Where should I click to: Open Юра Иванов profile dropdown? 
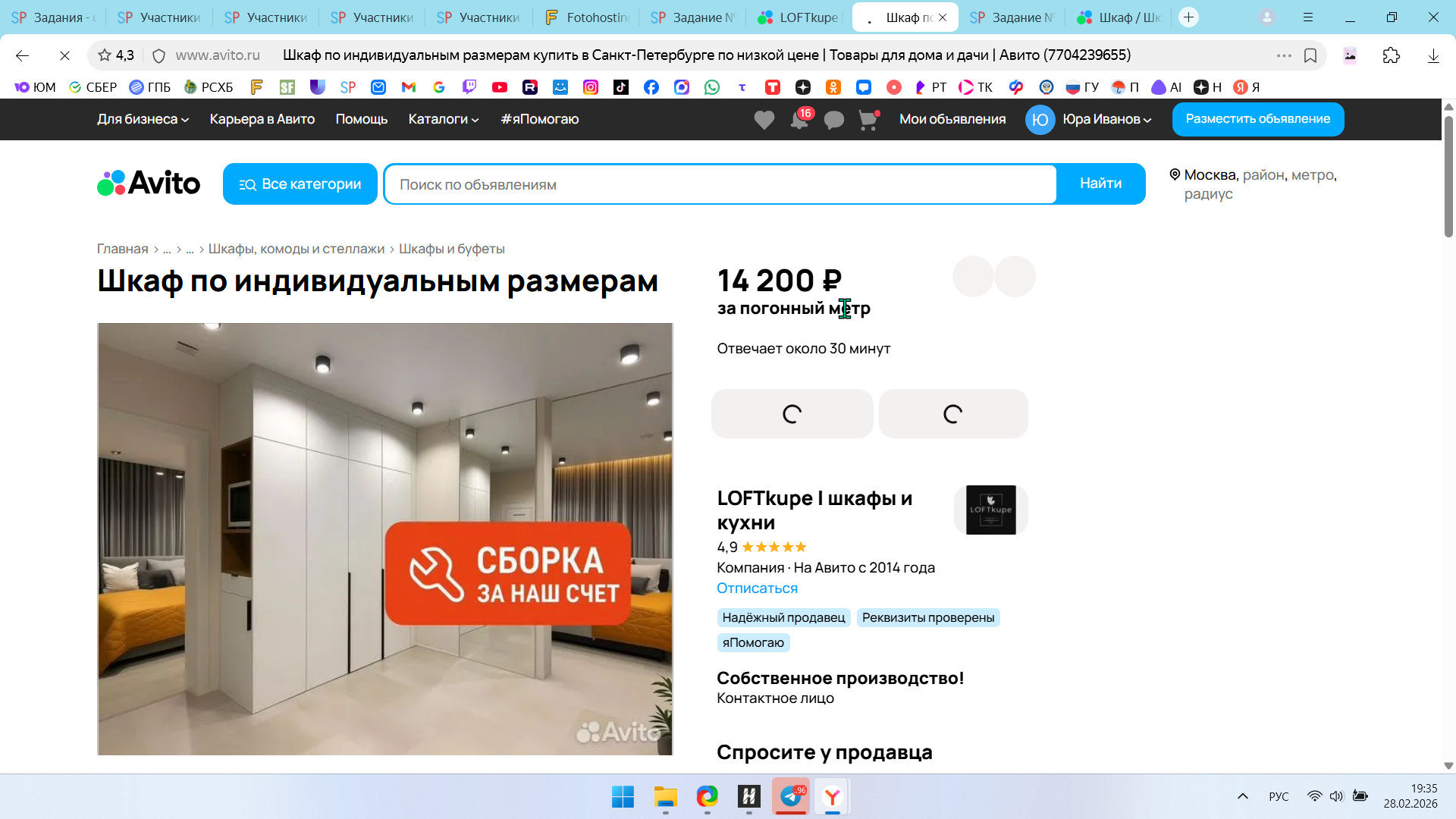coord(1106,119)
